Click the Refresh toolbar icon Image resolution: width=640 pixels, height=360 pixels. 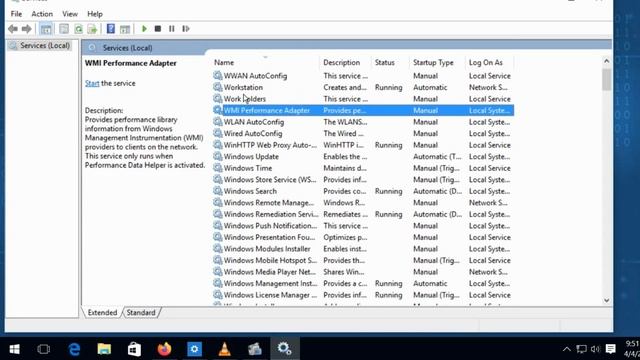pos(78,29)
